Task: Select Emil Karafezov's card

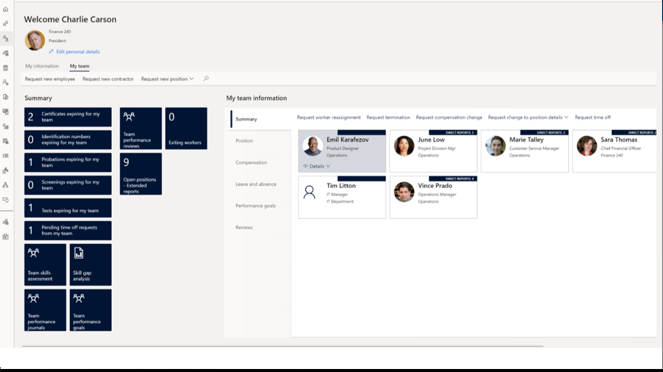Action: tap(342, 151)
